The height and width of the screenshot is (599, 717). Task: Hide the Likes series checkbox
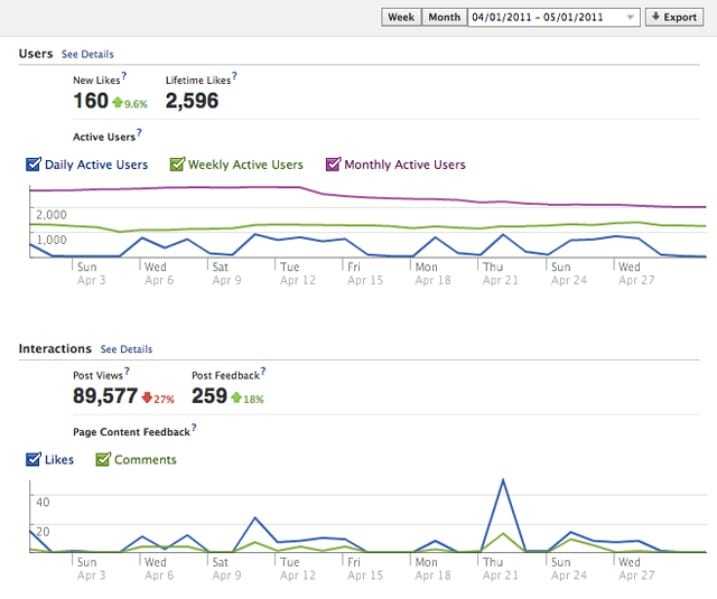pos(33,460)
